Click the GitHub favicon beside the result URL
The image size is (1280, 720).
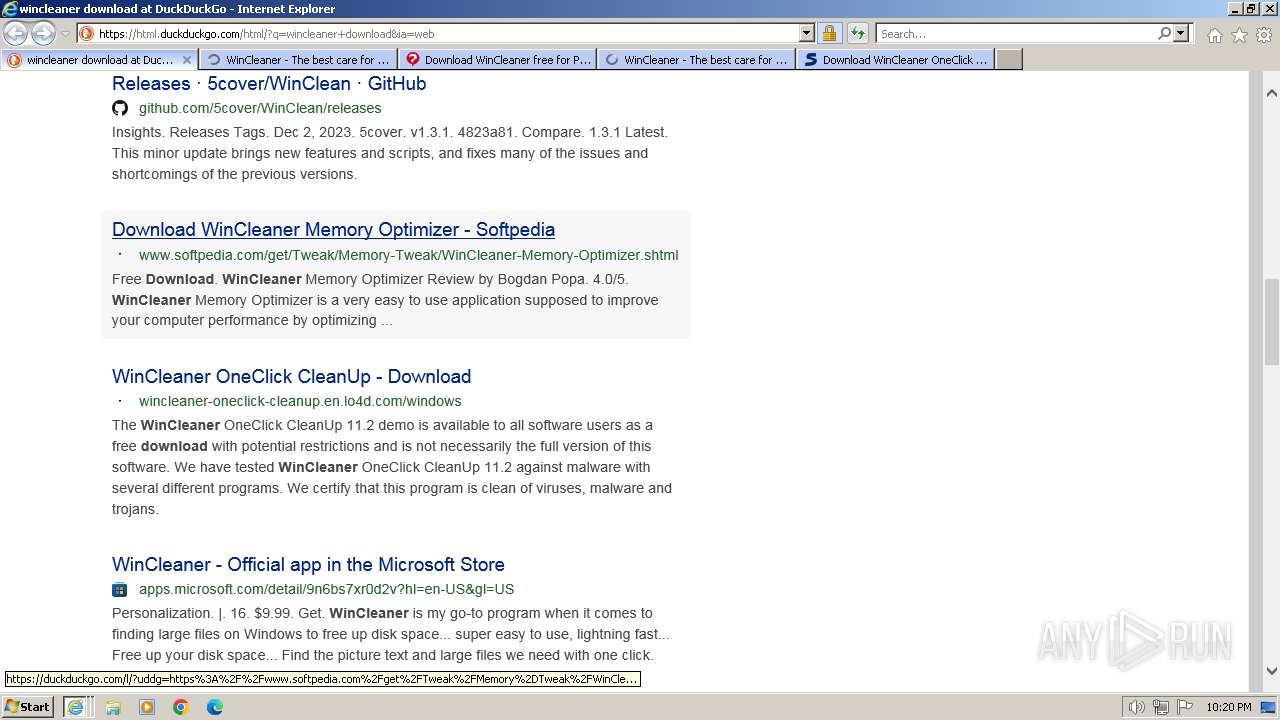coord(120,108)
